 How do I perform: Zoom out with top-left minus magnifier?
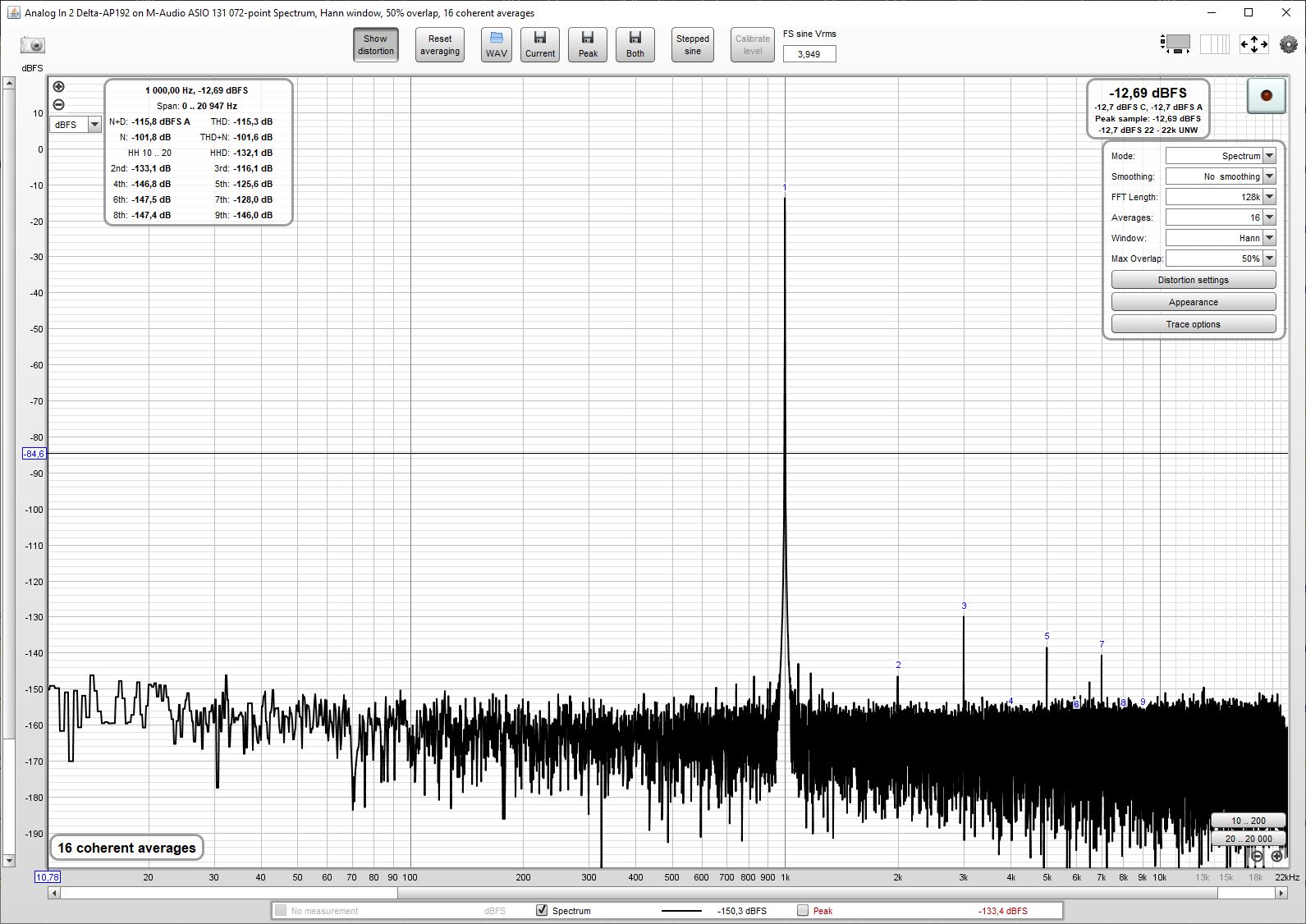58,104
